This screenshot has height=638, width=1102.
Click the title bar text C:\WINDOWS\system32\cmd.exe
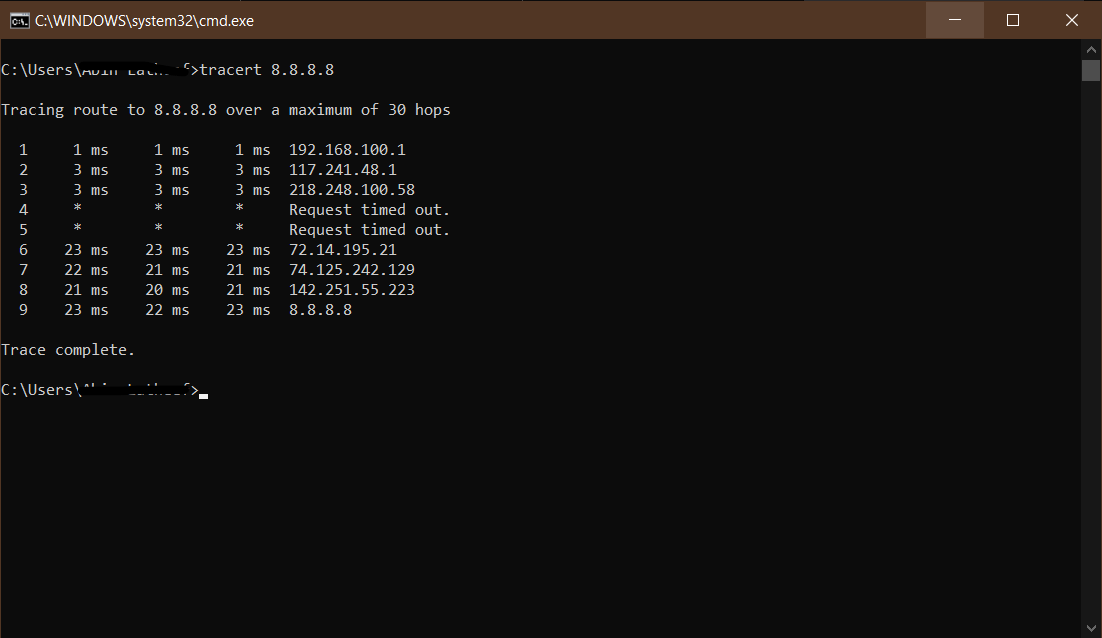[144, 20]
